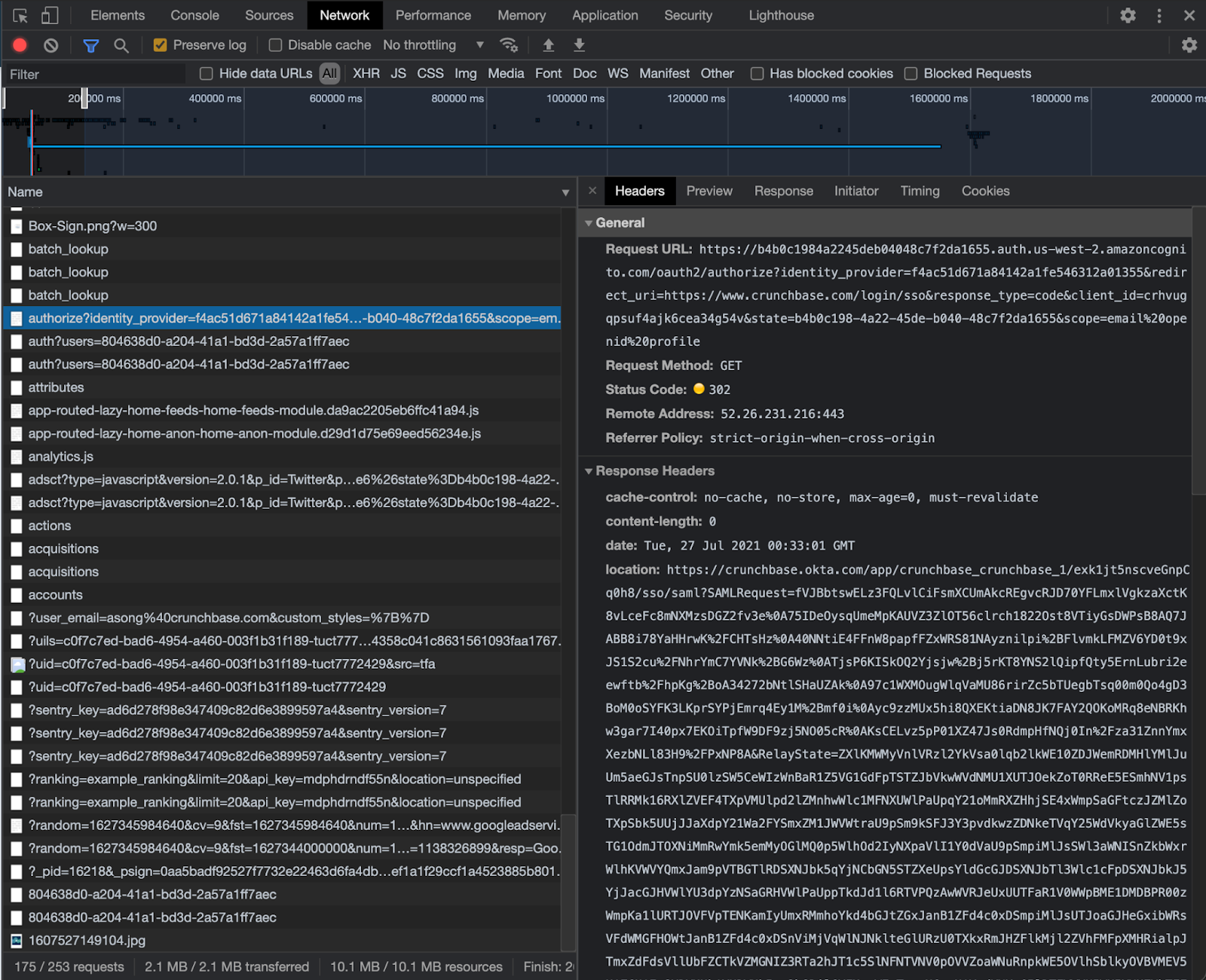Screen dimensions: 1206x980
Task: Click the document icon beside analytics.js
Action: click(x=17, y=457)
